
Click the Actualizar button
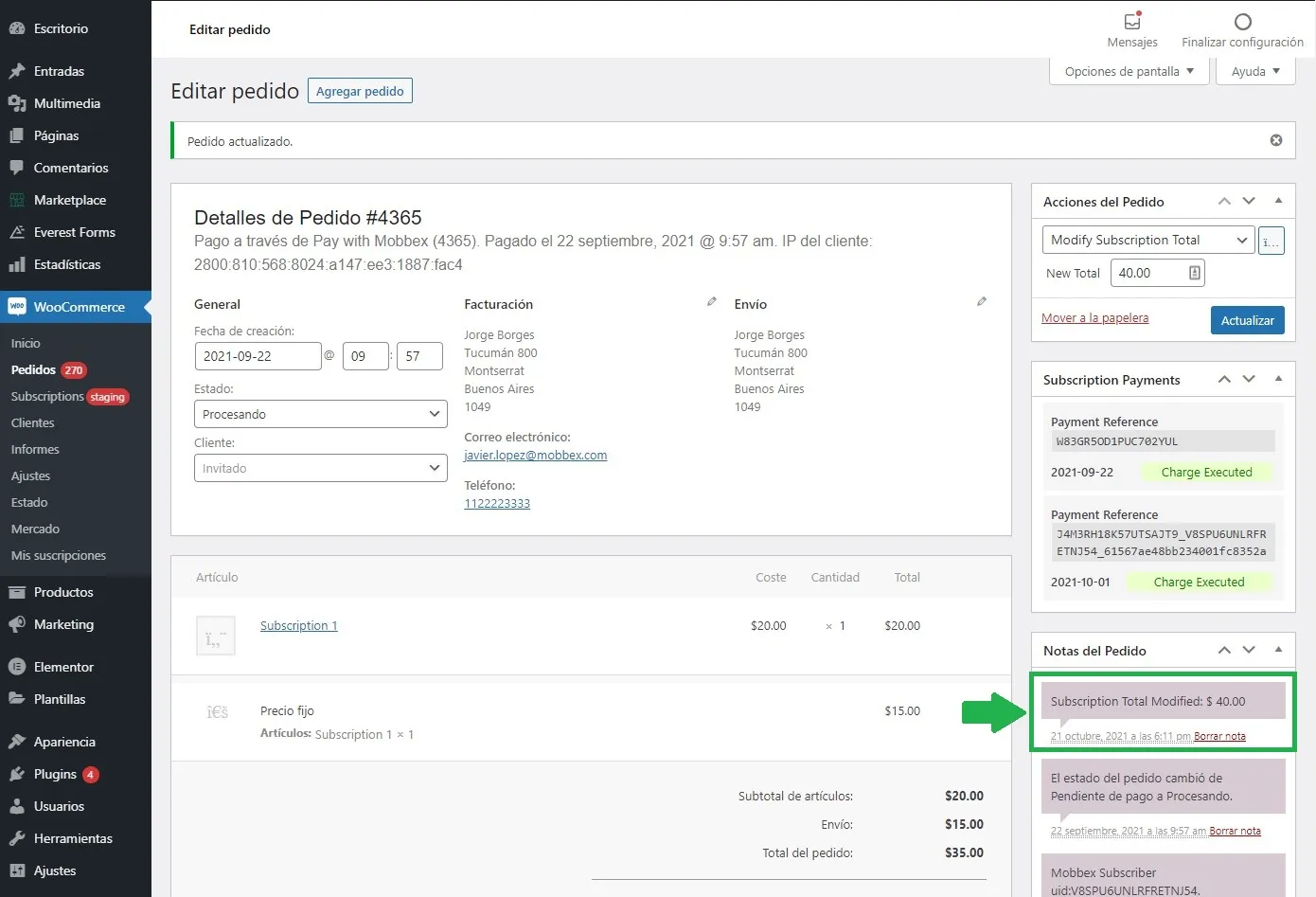point(1247,320)
